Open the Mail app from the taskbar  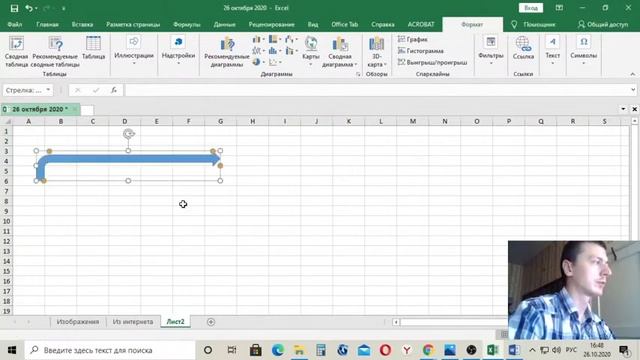pos(364,350)
